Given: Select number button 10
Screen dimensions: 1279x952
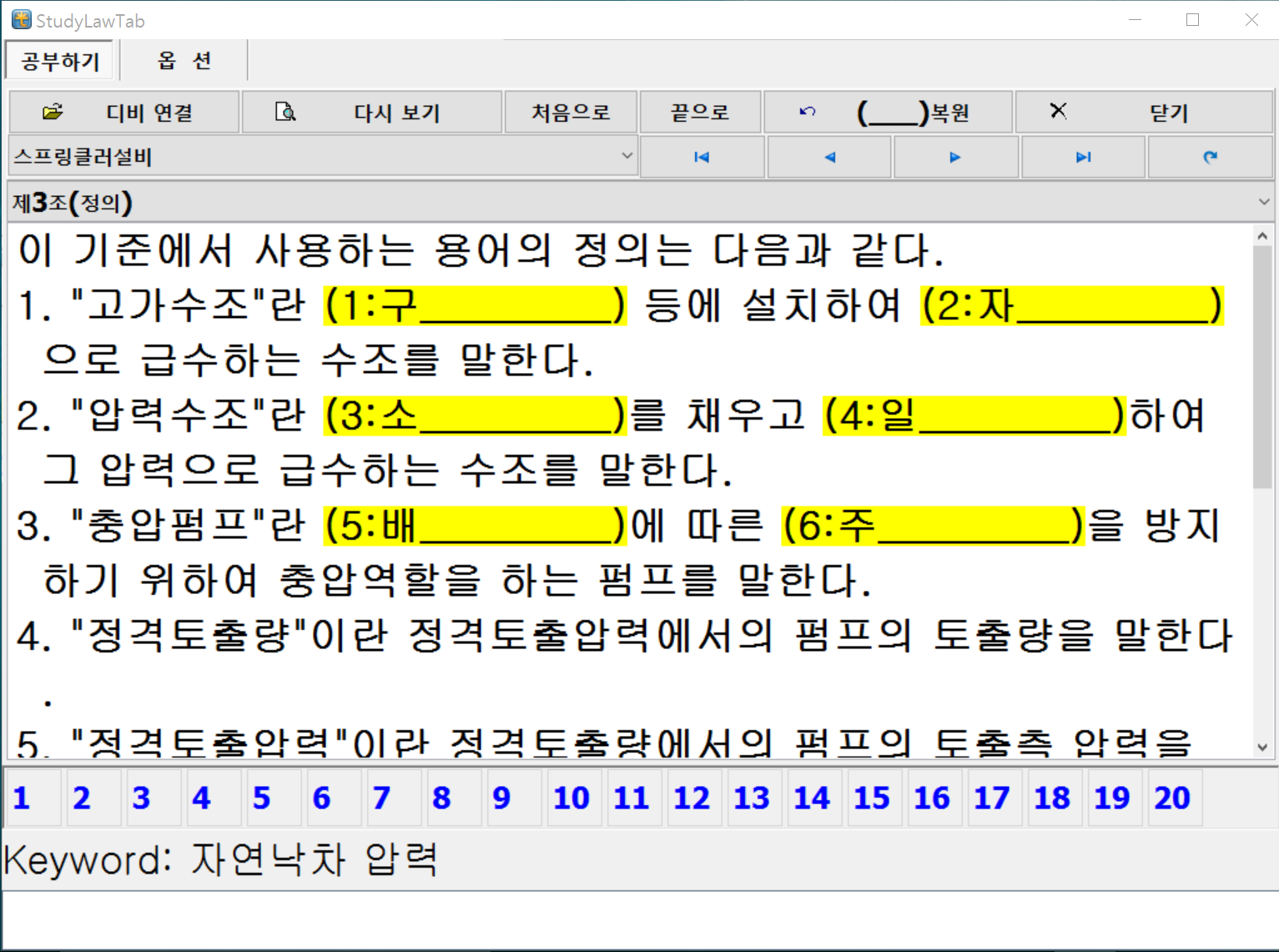Looking at the screenshot, I should (574, 798).
